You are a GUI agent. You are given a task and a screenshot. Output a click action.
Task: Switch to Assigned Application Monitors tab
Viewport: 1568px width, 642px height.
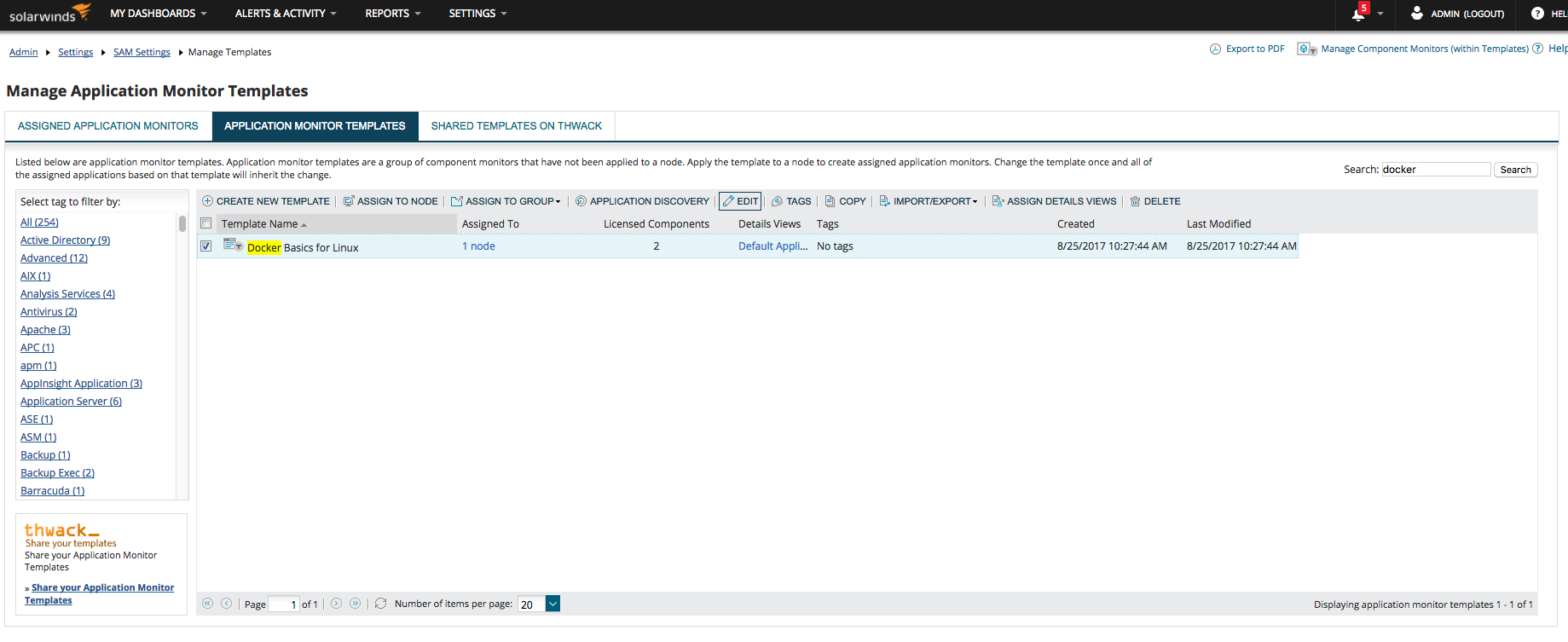tap(108, 126)
